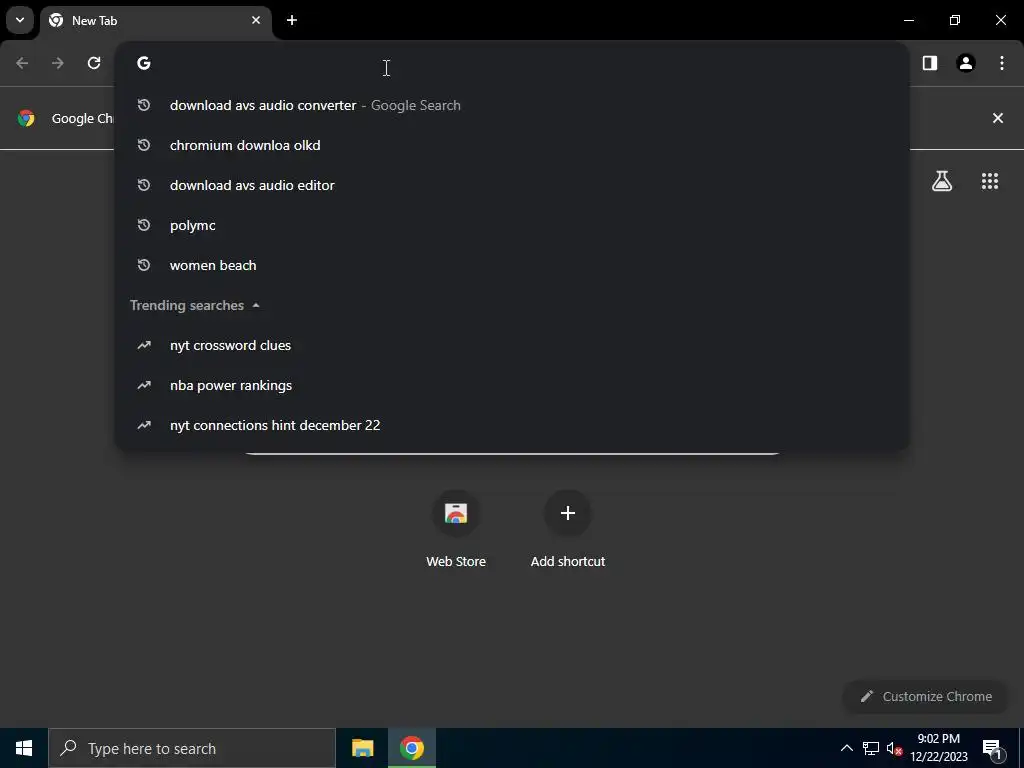Click the Chrome logo in the info bar
Image resolution: width=1024 pixels, height=768 pixels.
(26, 118)
